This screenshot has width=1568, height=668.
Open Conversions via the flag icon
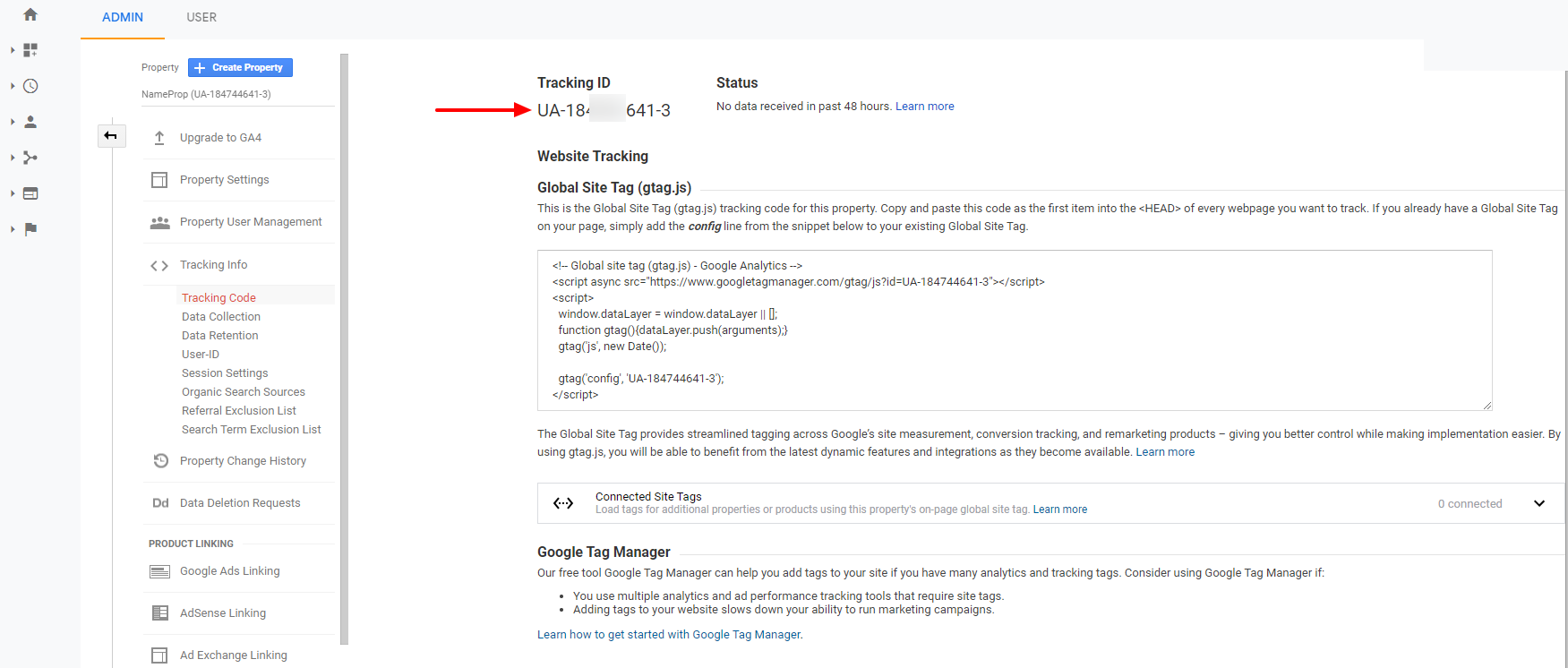(30, 229)
